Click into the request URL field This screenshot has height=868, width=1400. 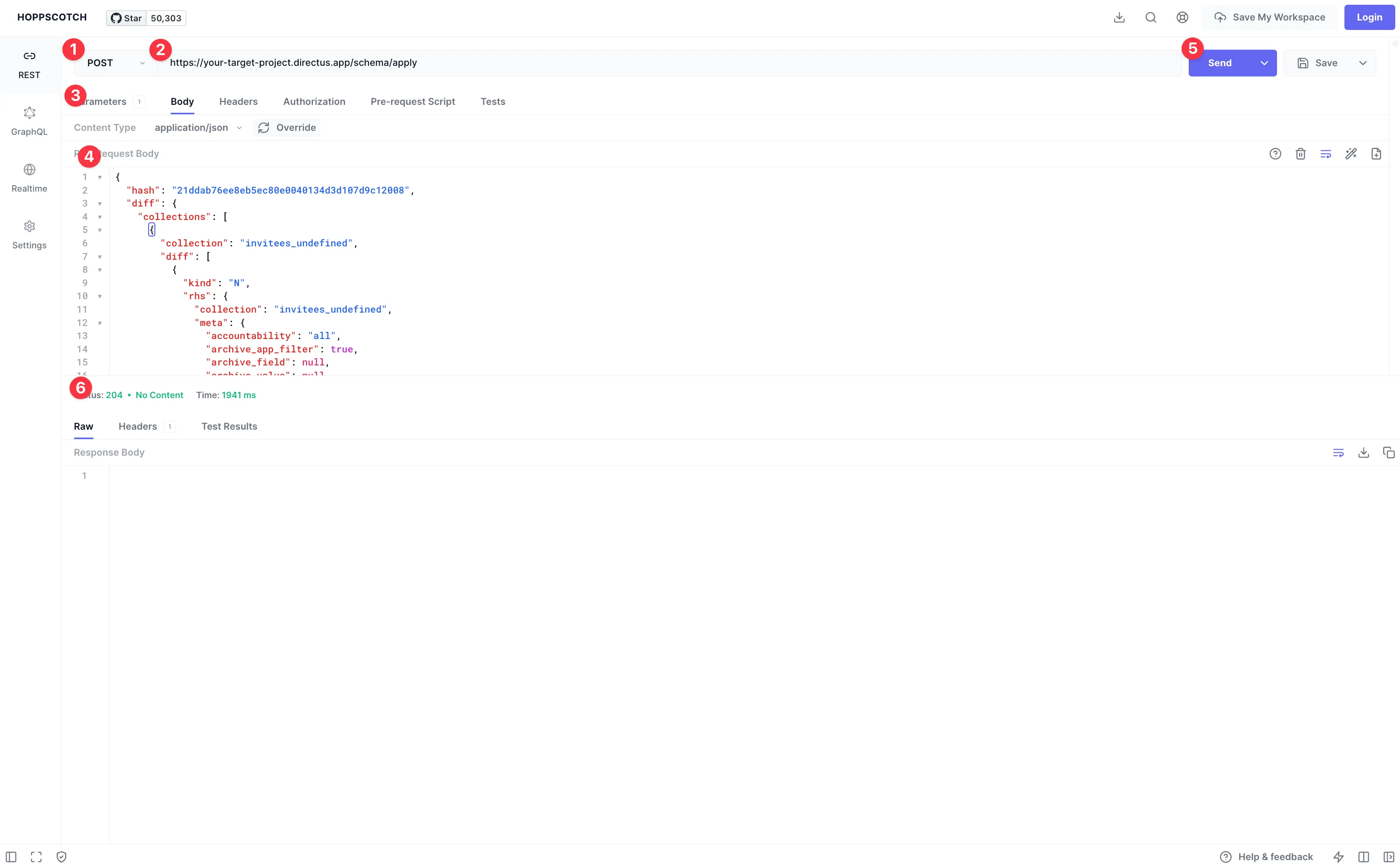[631, 63]
